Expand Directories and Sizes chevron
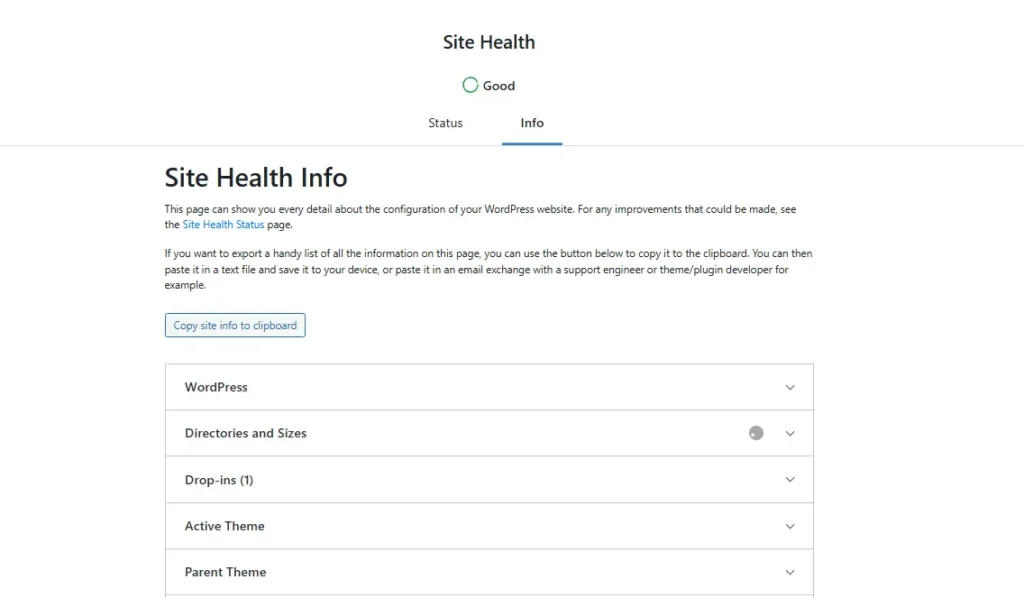Screen dimensions: 1024x598 (x=790, y=433)
